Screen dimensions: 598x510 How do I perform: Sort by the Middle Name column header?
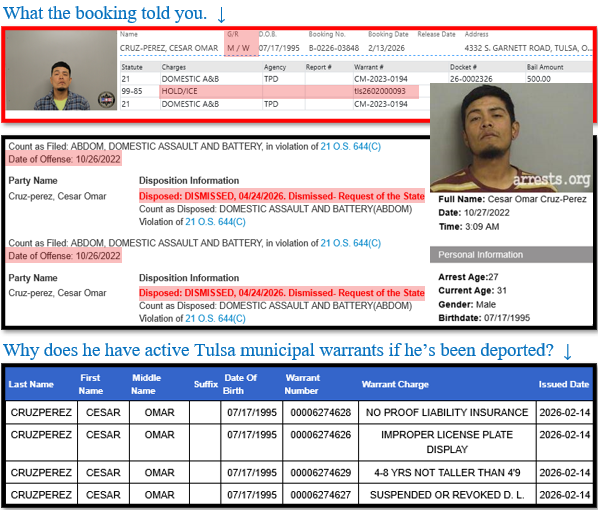click(x=146, y=385)
